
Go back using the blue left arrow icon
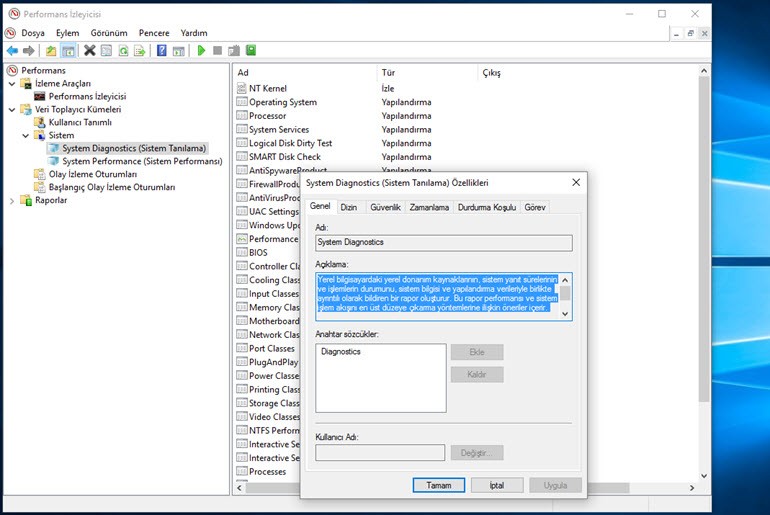click(13, 50)
